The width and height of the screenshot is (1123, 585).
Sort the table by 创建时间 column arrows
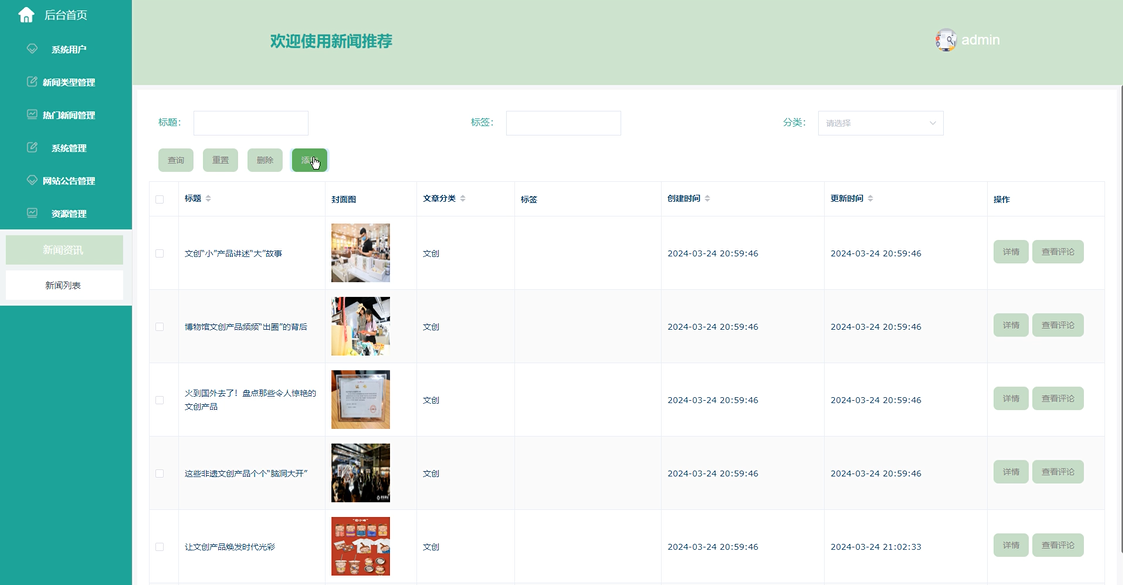point(707,198)
